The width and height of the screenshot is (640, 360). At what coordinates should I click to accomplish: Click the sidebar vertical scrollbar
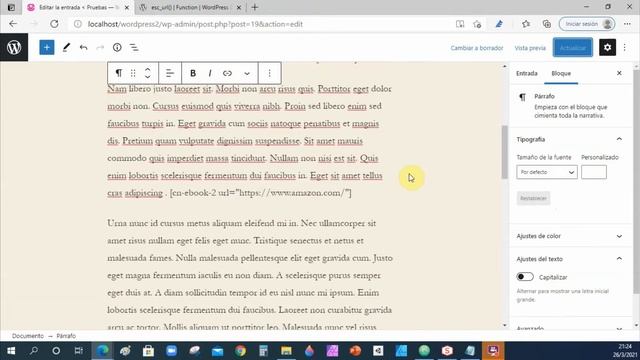pos(637,182)
